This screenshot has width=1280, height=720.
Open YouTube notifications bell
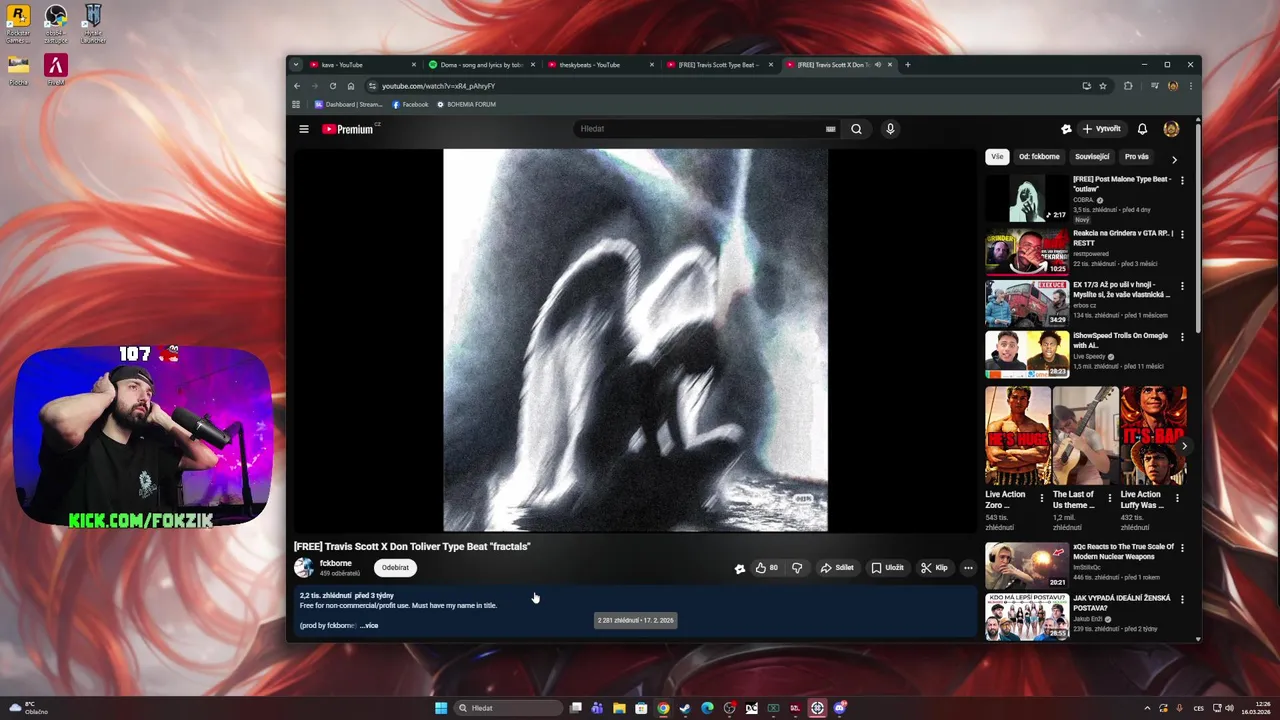[x=1142, y=129]
